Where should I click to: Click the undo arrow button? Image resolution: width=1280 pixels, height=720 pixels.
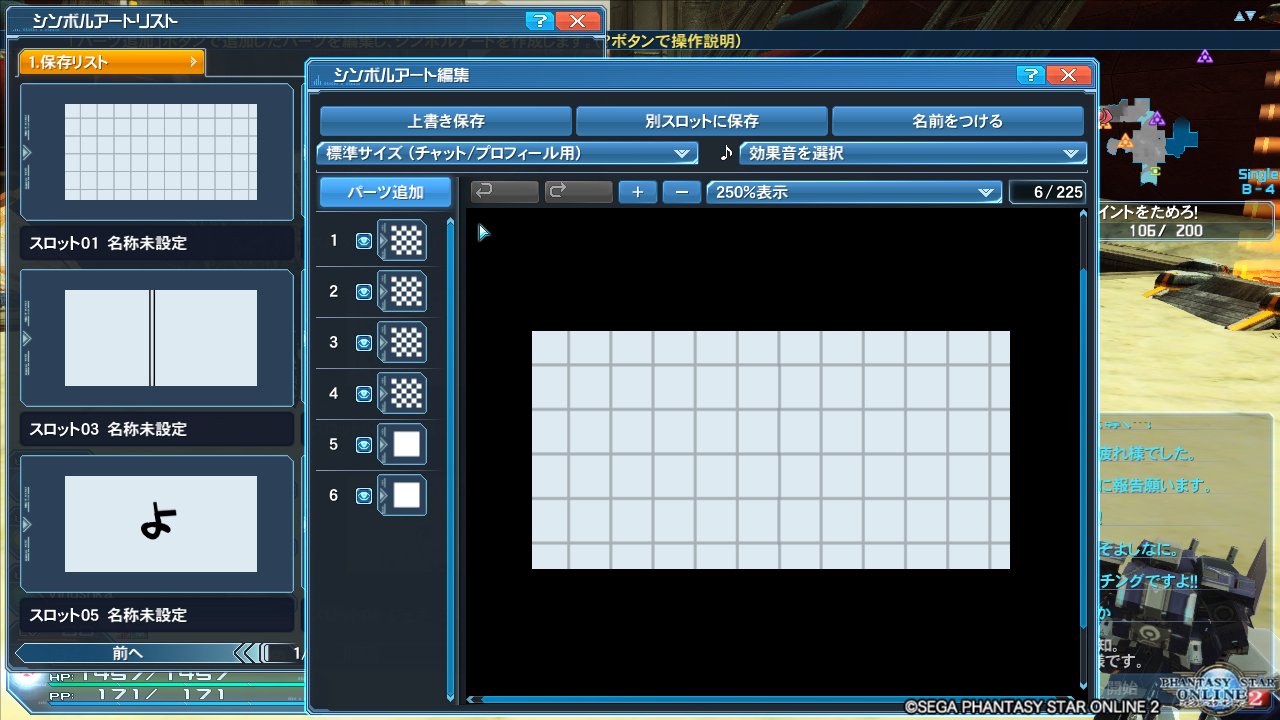tap(504, 191)
